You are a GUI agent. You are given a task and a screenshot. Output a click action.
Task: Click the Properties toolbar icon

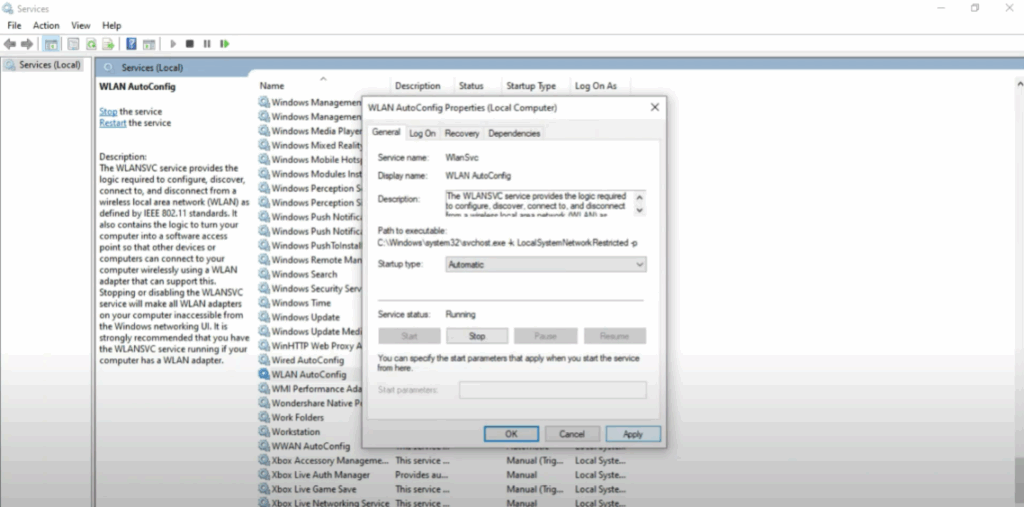click(x=73, y=44)
